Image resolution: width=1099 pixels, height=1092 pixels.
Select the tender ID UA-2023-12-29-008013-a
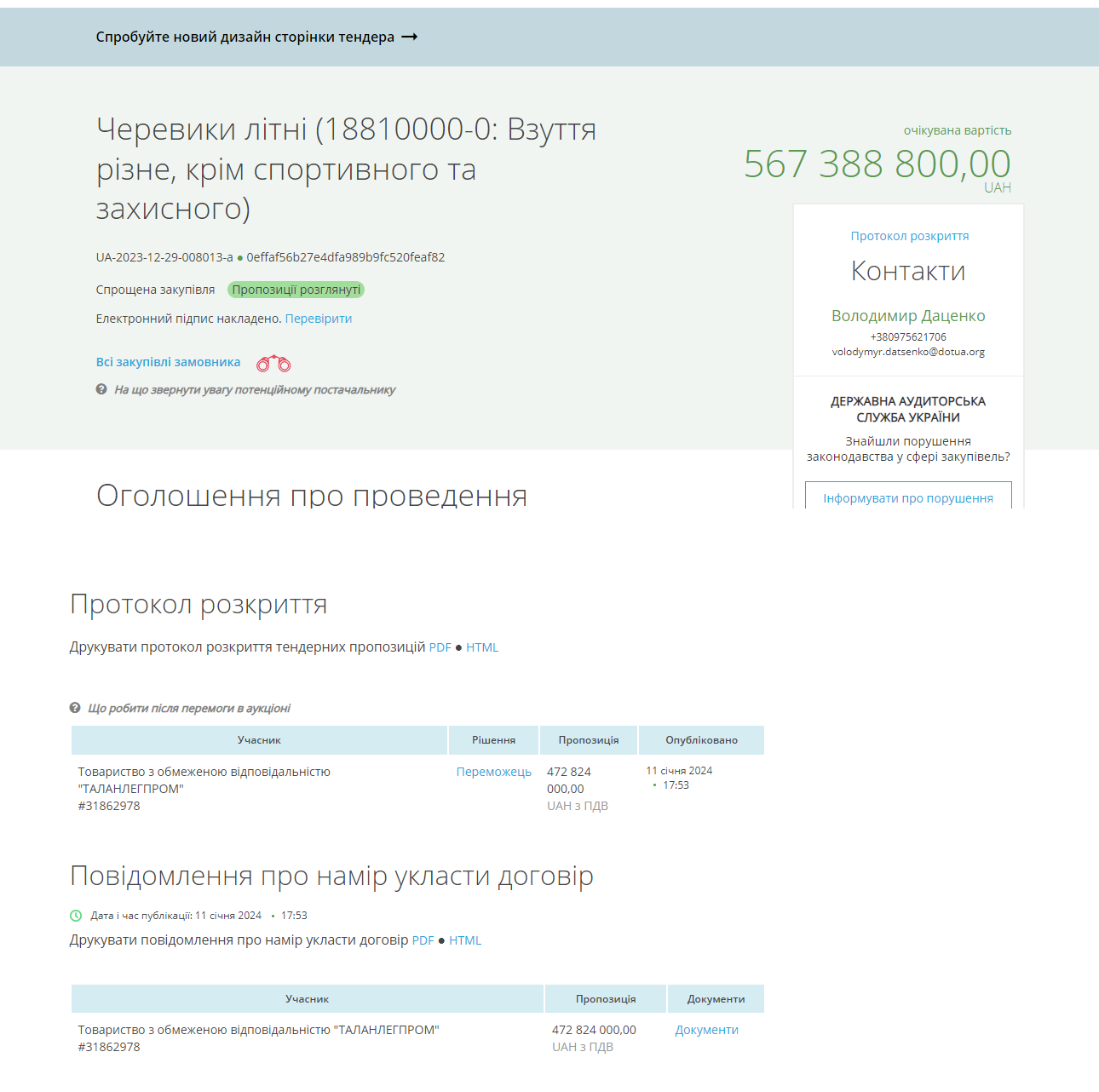(164, 257)
